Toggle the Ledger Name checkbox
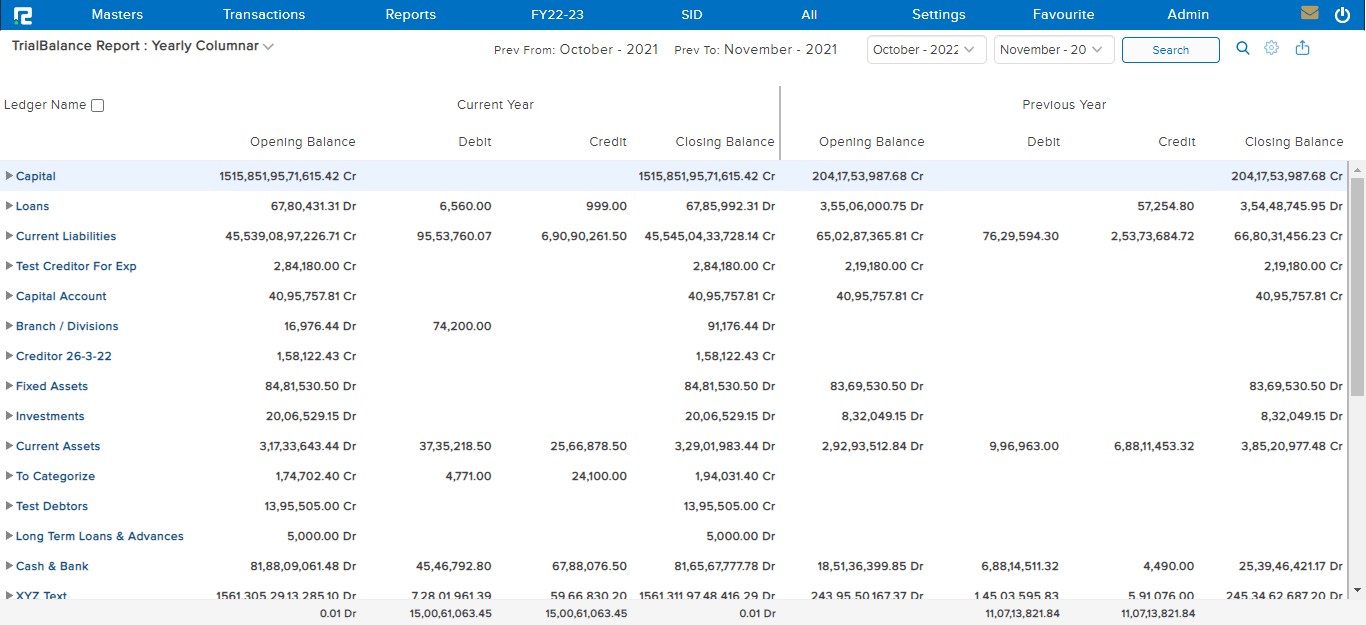 (97, 106)
